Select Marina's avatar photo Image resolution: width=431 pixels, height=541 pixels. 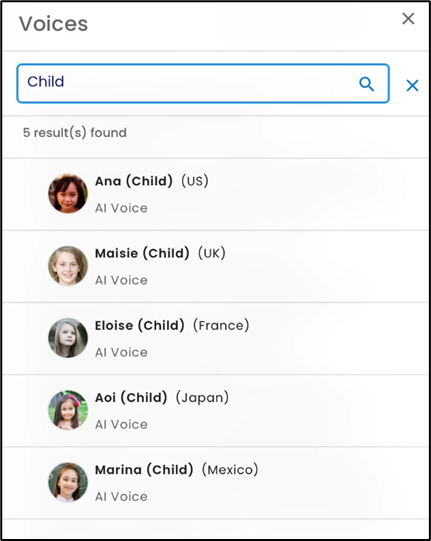(x=68, y=482)
